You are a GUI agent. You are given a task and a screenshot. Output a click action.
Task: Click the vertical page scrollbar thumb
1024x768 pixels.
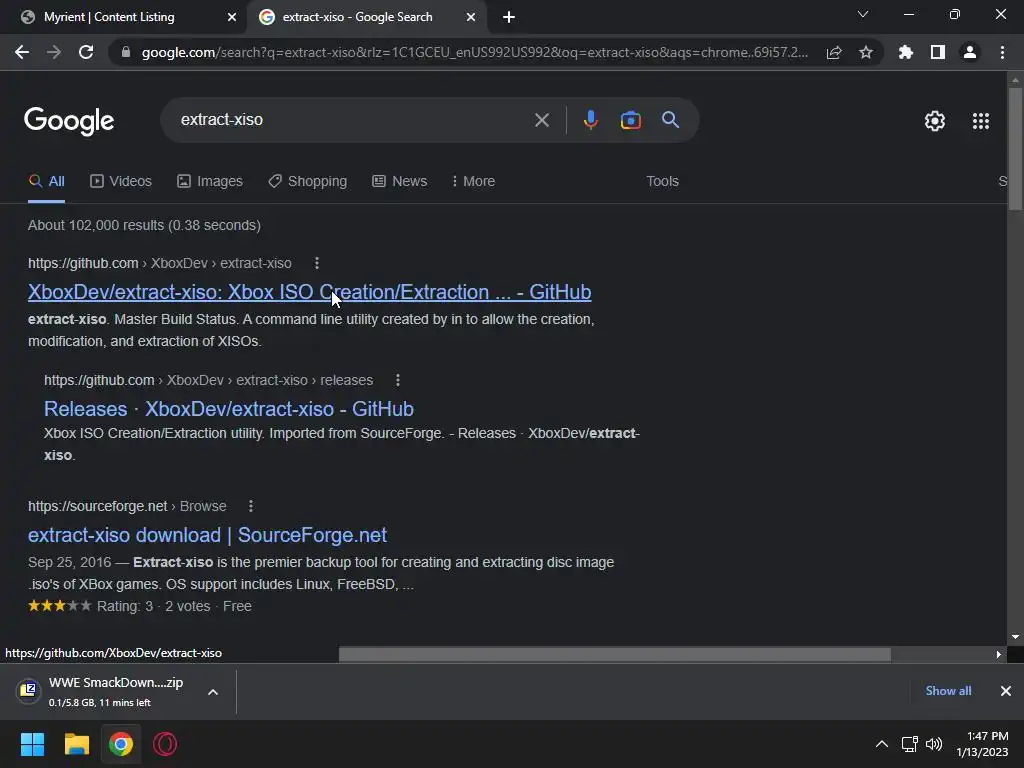(1015, 149)
